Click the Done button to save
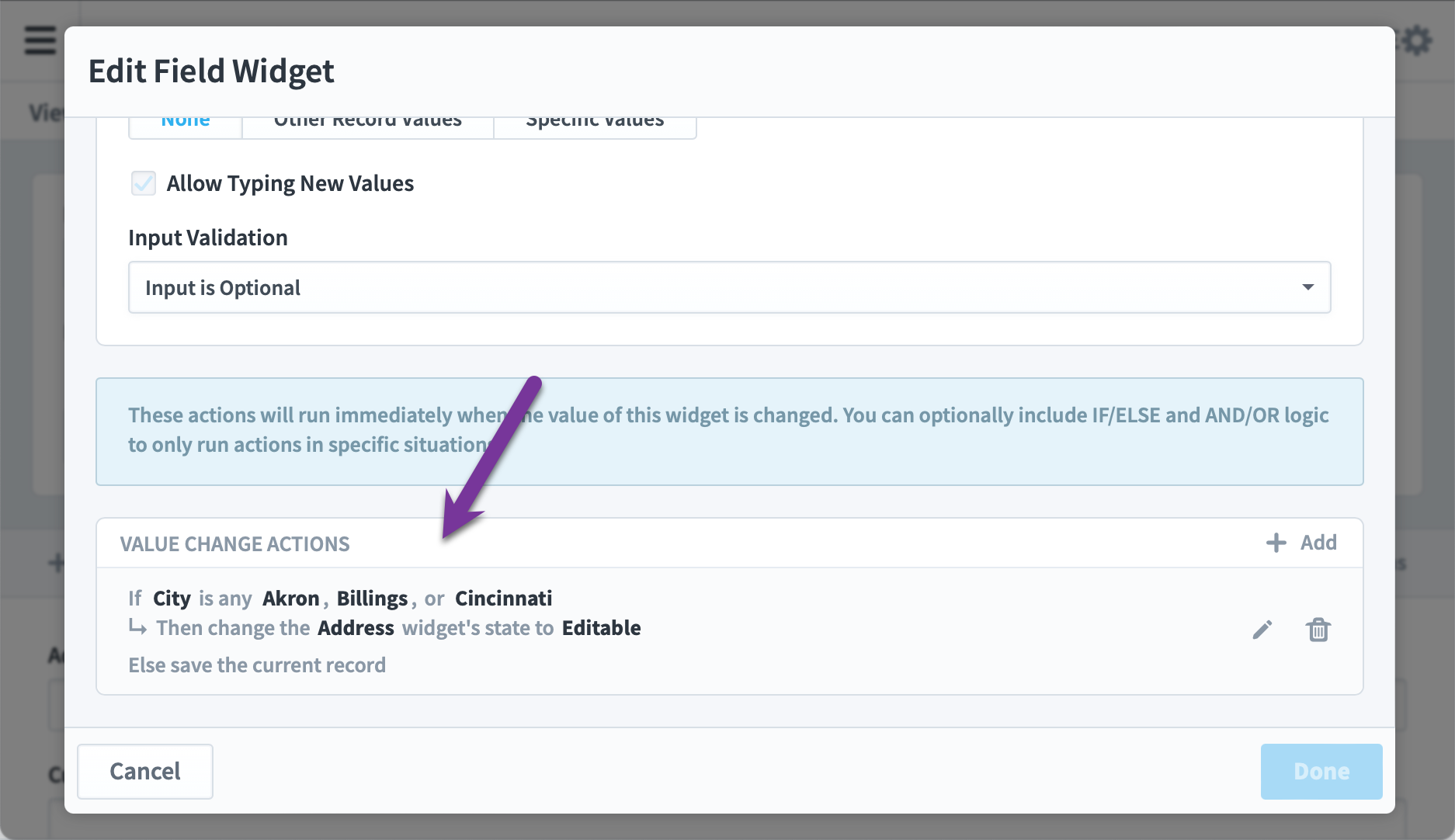This screenshot has height=840, width=1455. (x=1321, y=771)
